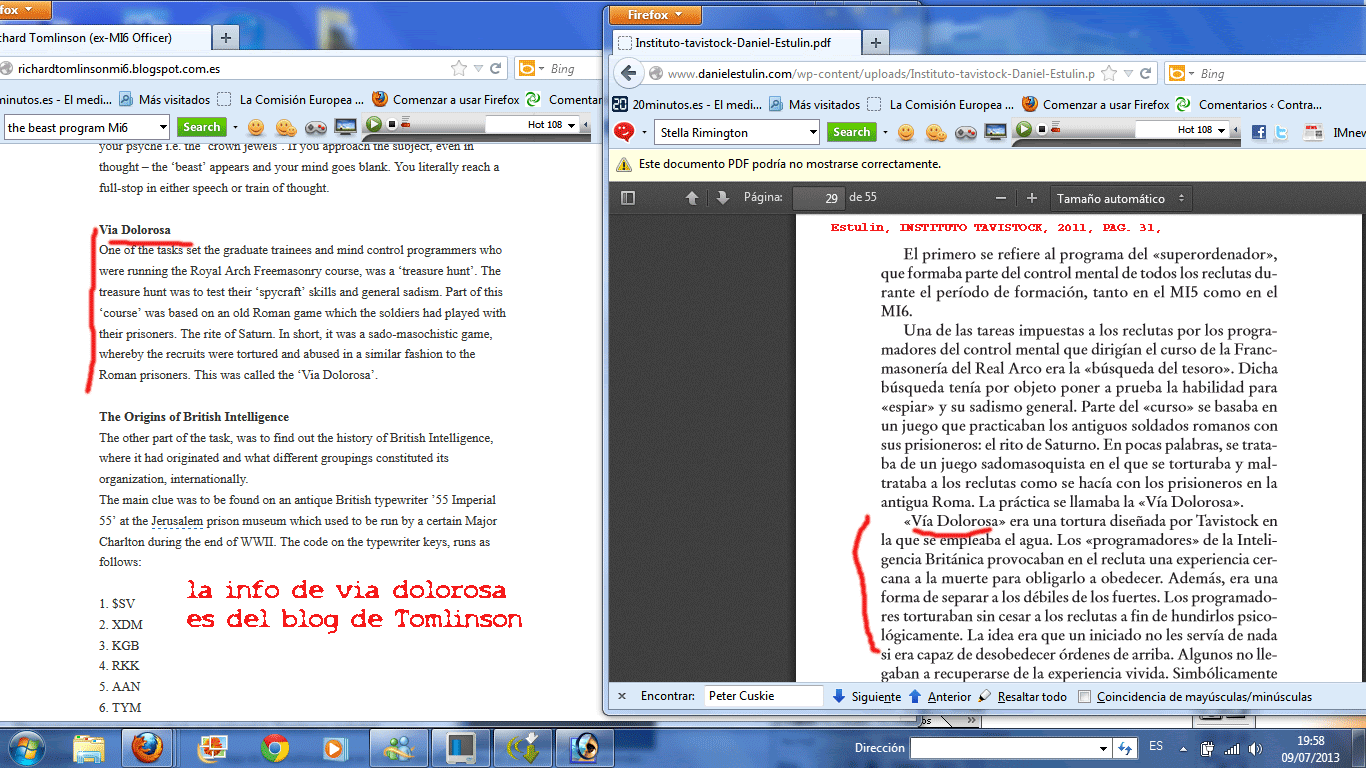Click the green Search button in the PDF window

(851, 132)
